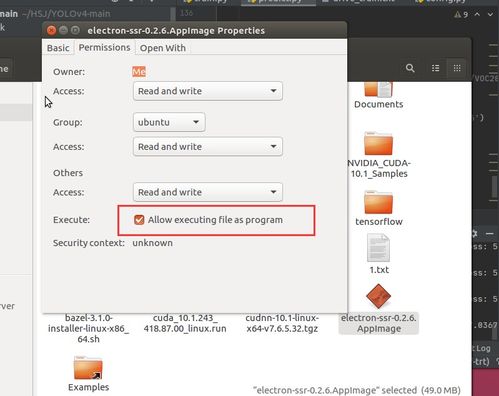Screen dimensions: 499x396
Task: Select the Permissions tab
Action: [104, 47]
